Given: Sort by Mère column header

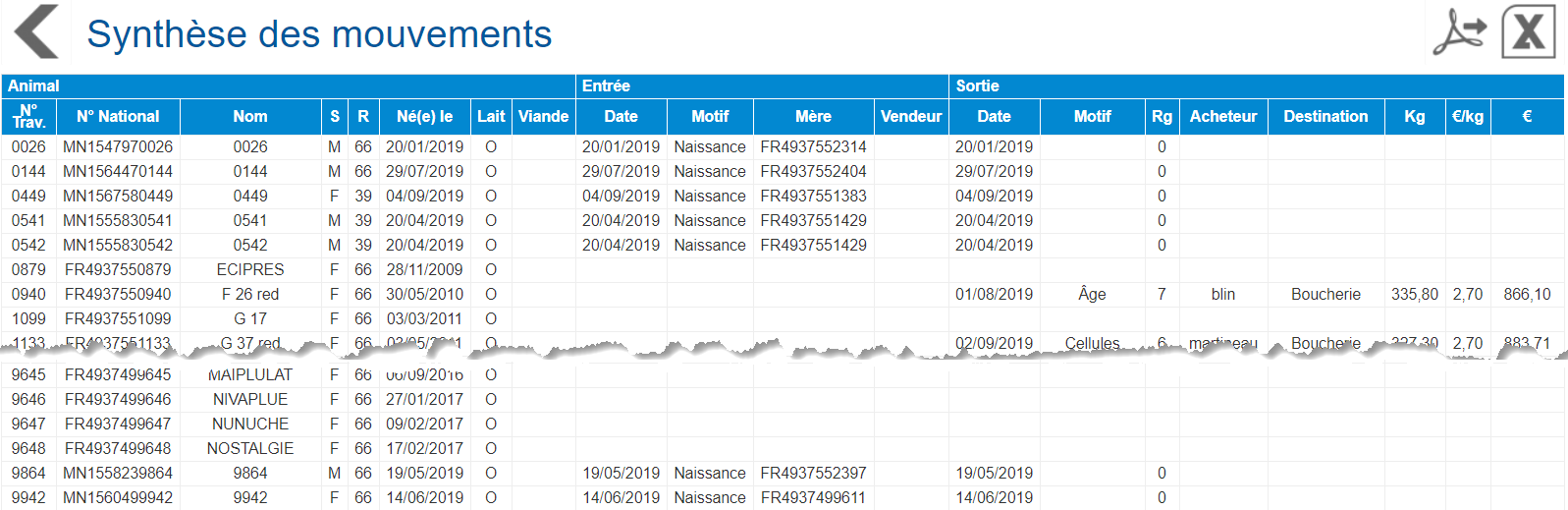Looking at the screenshot, I should click(813, 116).
